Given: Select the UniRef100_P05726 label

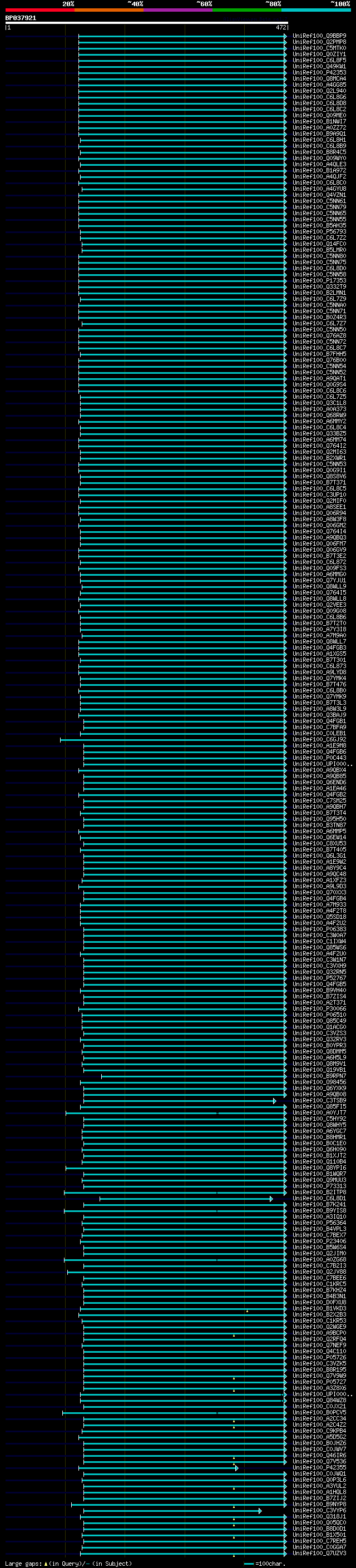Looking at the screenshot, I should tap(319, 1358).
